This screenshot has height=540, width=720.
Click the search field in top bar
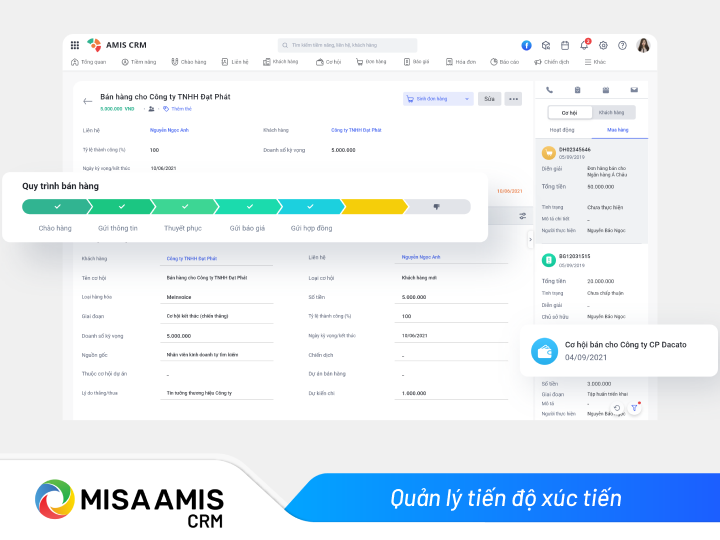(347, 45)
